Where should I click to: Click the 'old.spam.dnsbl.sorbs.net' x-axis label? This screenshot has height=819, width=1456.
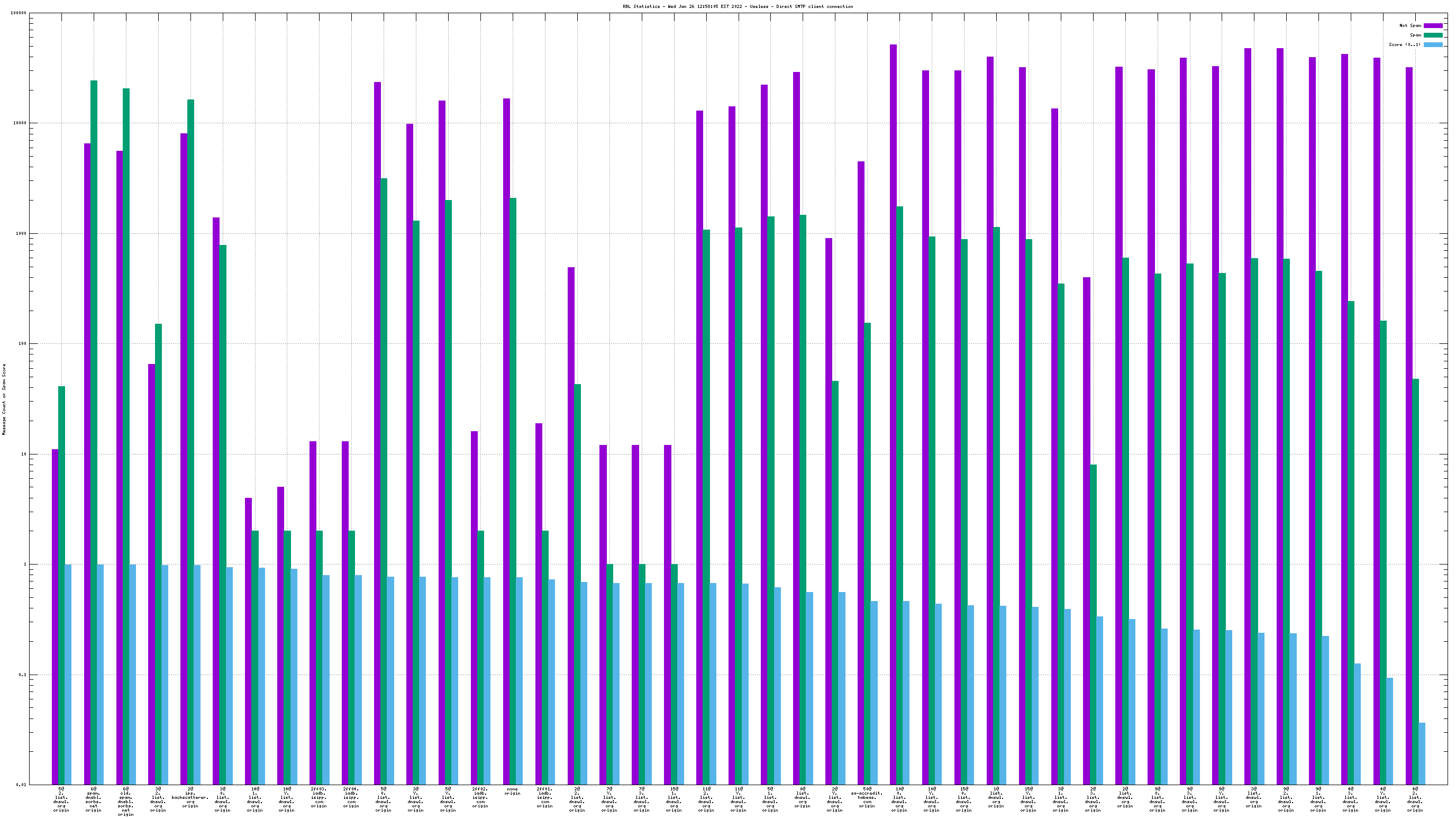pos(125,802)
